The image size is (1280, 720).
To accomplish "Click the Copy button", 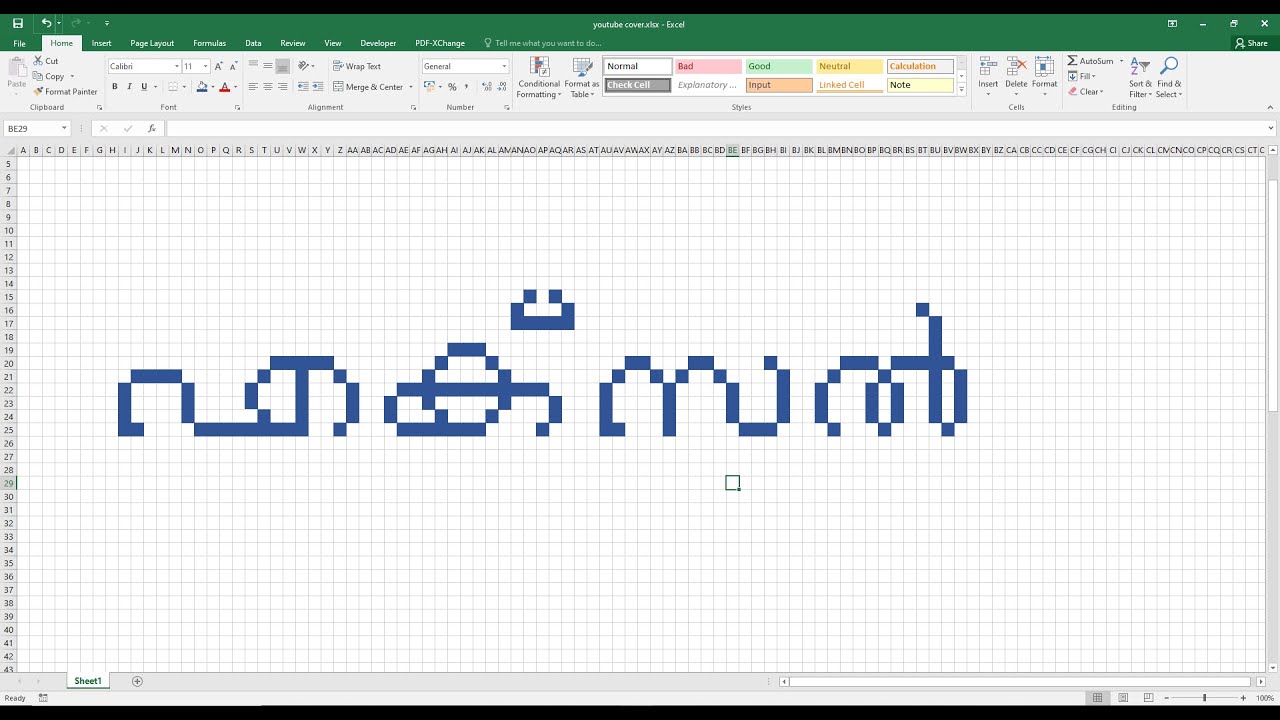I will pos(49,76).
